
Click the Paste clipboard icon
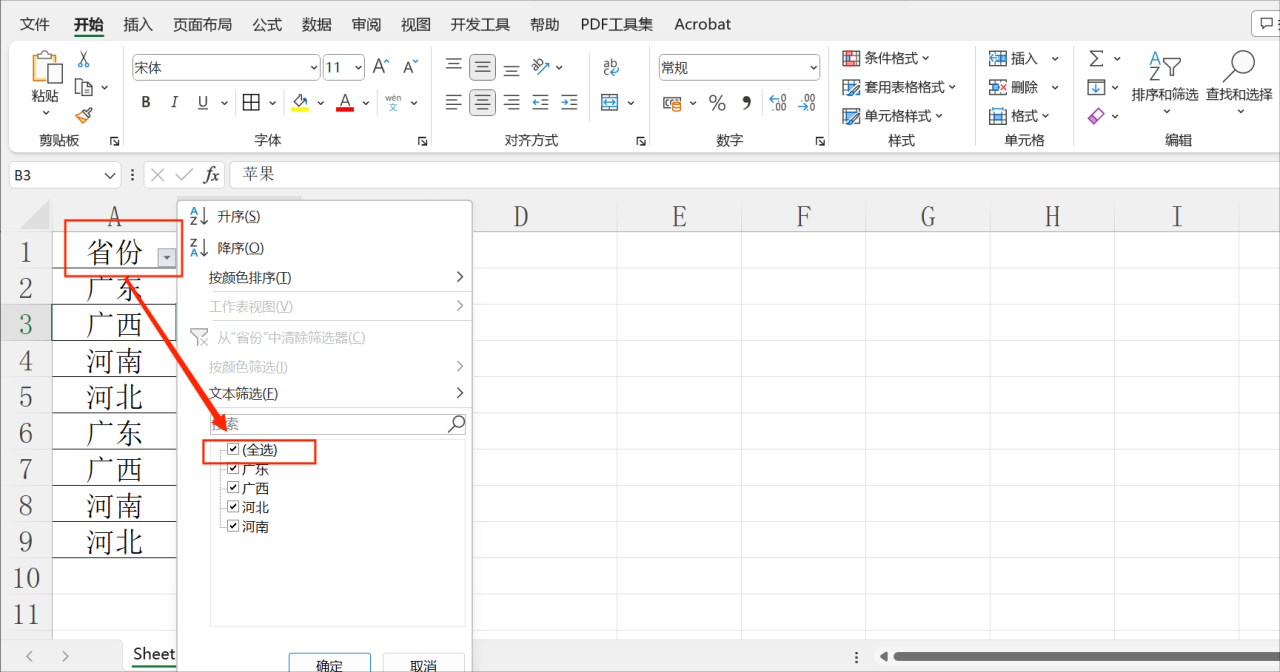pos(46,68)
